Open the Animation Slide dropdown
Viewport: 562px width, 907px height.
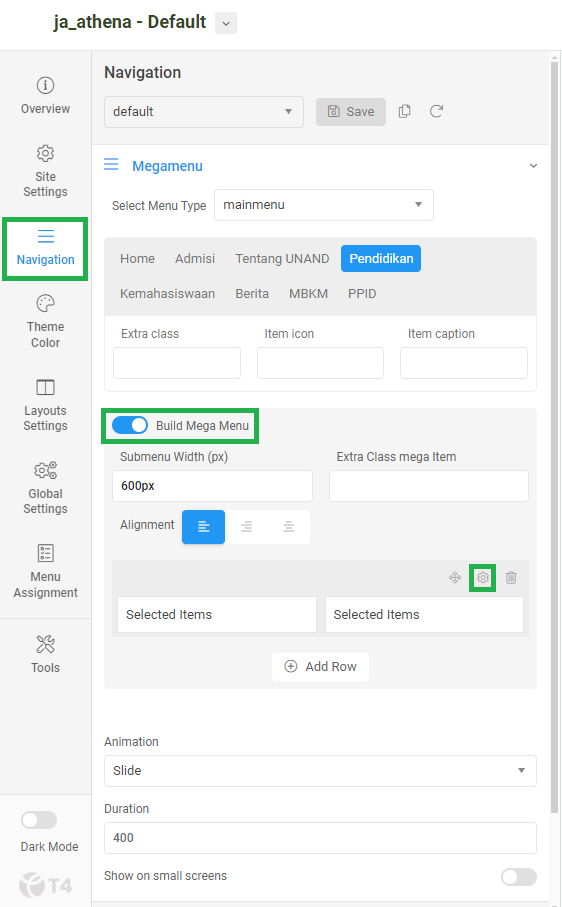point(320,770)
